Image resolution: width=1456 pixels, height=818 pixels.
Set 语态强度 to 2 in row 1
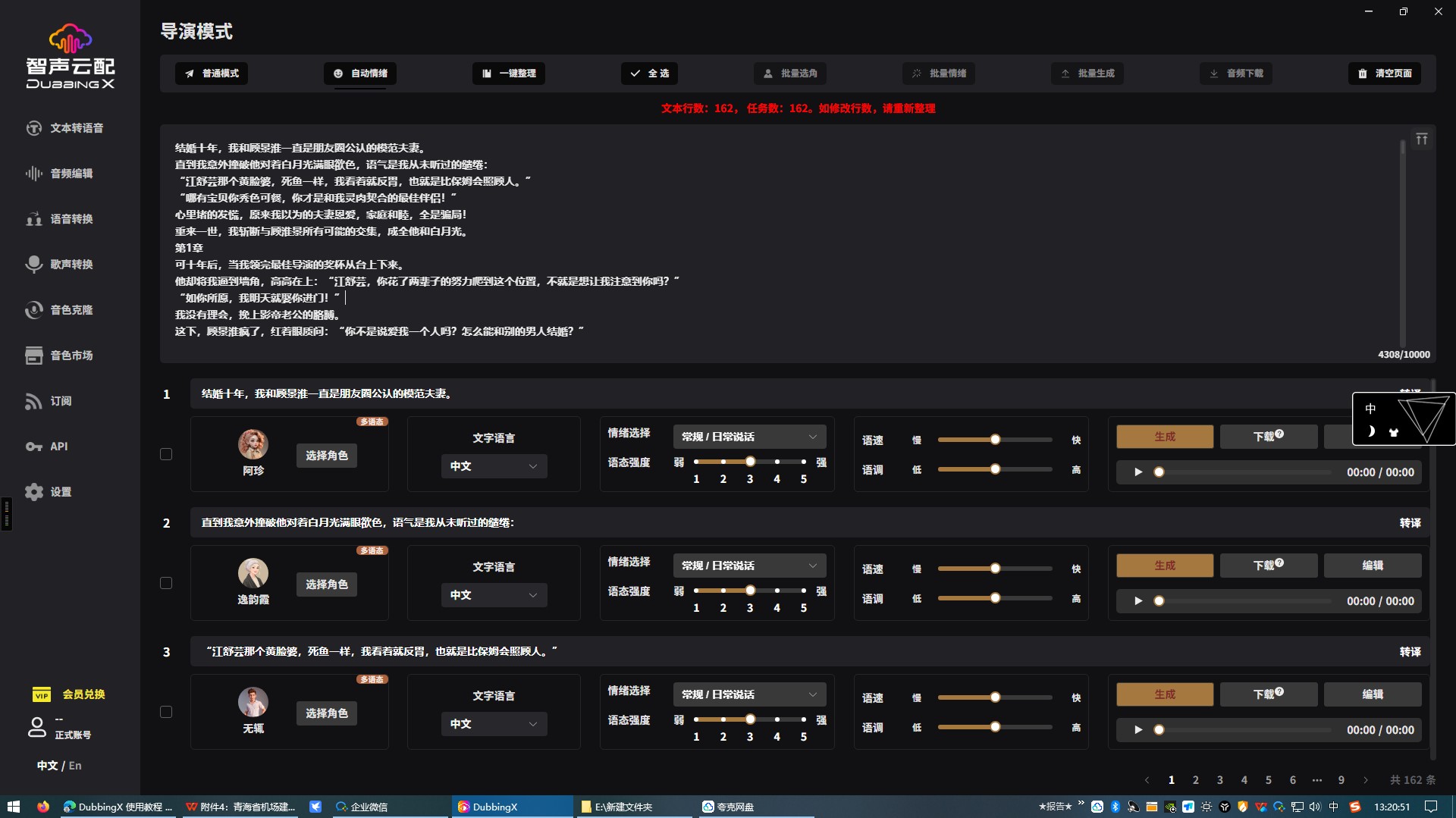[x=723, y=462]
